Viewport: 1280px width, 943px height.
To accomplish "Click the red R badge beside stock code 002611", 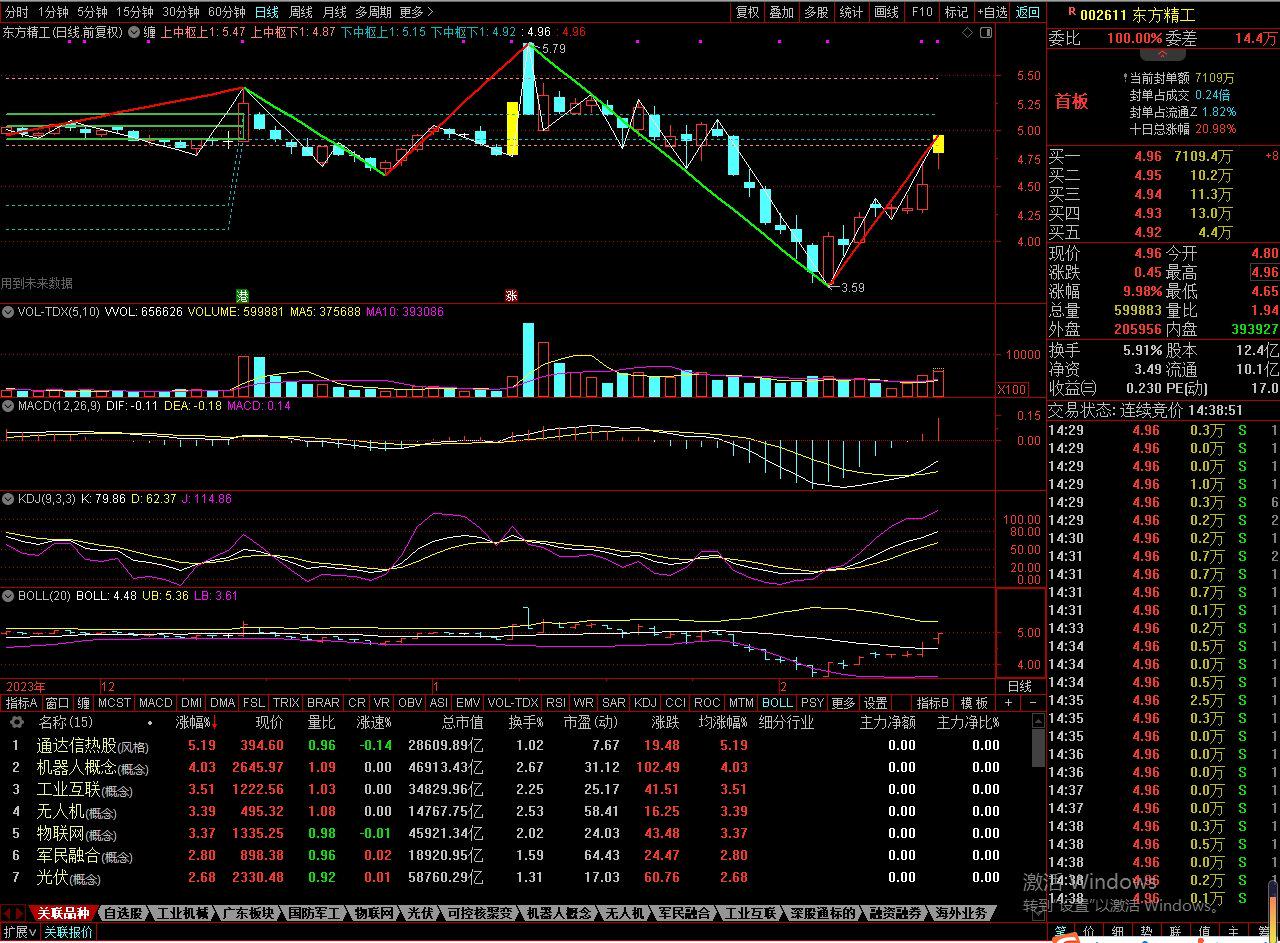I will [1071, 12].
